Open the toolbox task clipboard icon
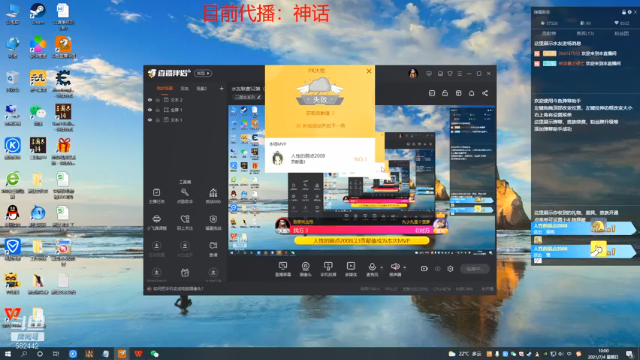Screen dimensions: 640x360 tap(156, 192)
